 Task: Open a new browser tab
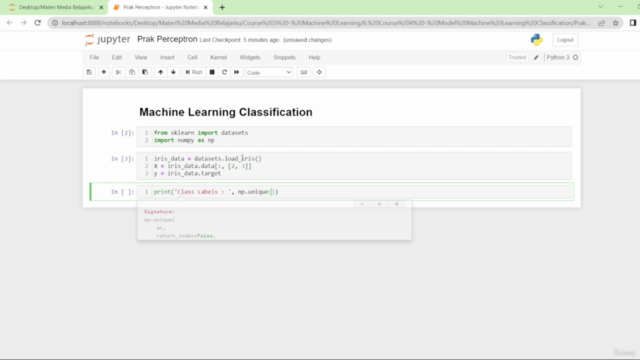222,7
